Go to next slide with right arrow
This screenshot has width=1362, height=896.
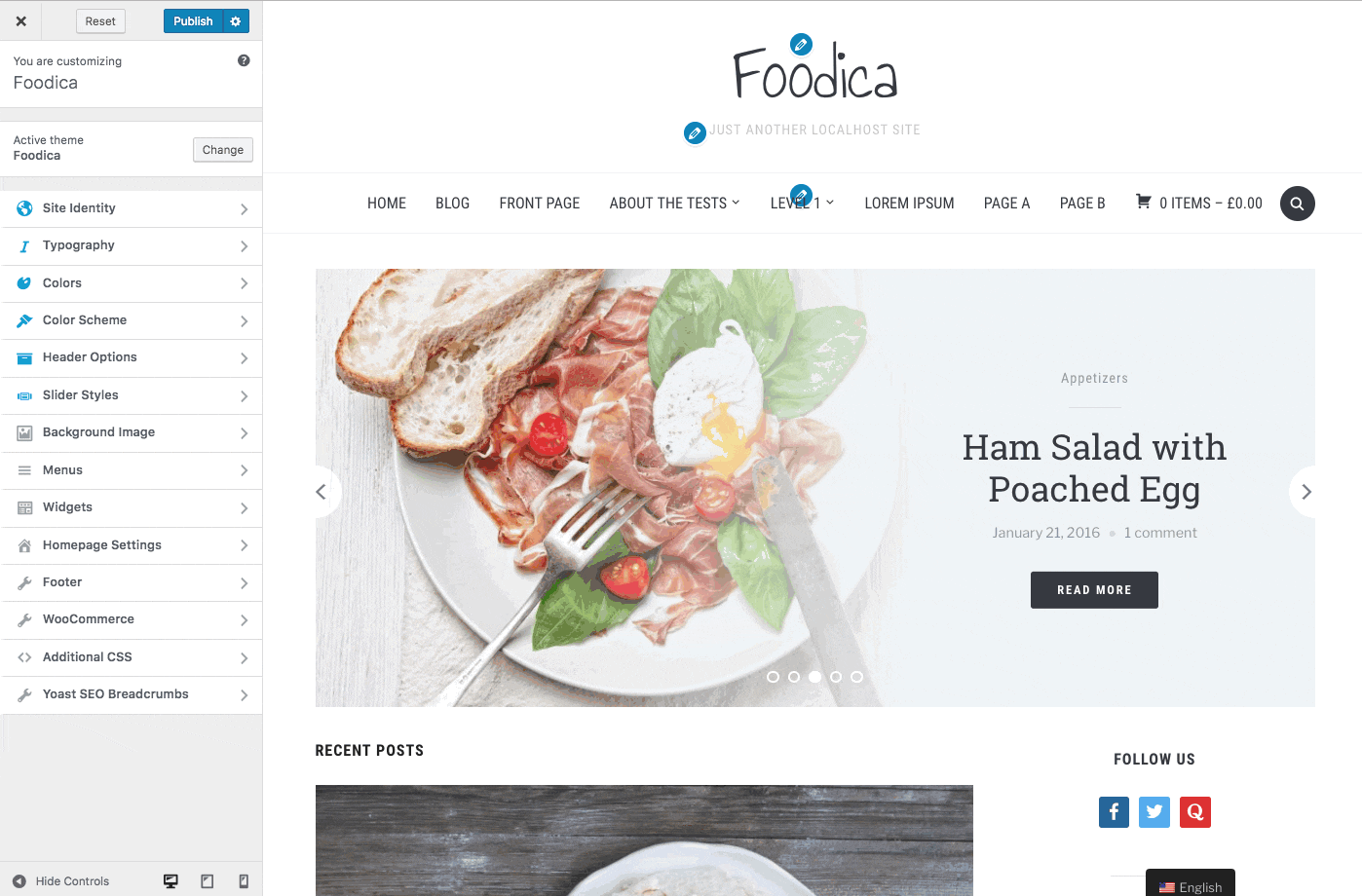click(x=1305, y=492)
